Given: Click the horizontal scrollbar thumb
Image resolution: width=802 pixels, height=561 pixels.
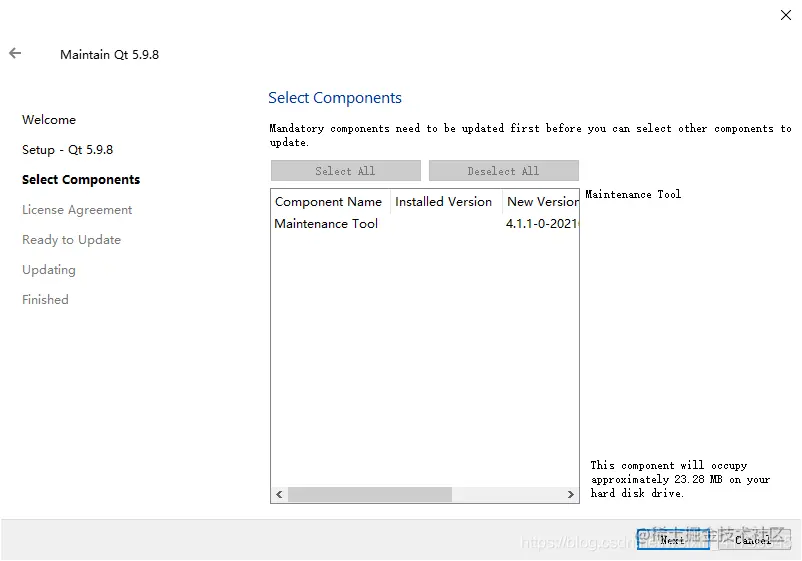Looking at the screenshot, I should tap(370, 495).
